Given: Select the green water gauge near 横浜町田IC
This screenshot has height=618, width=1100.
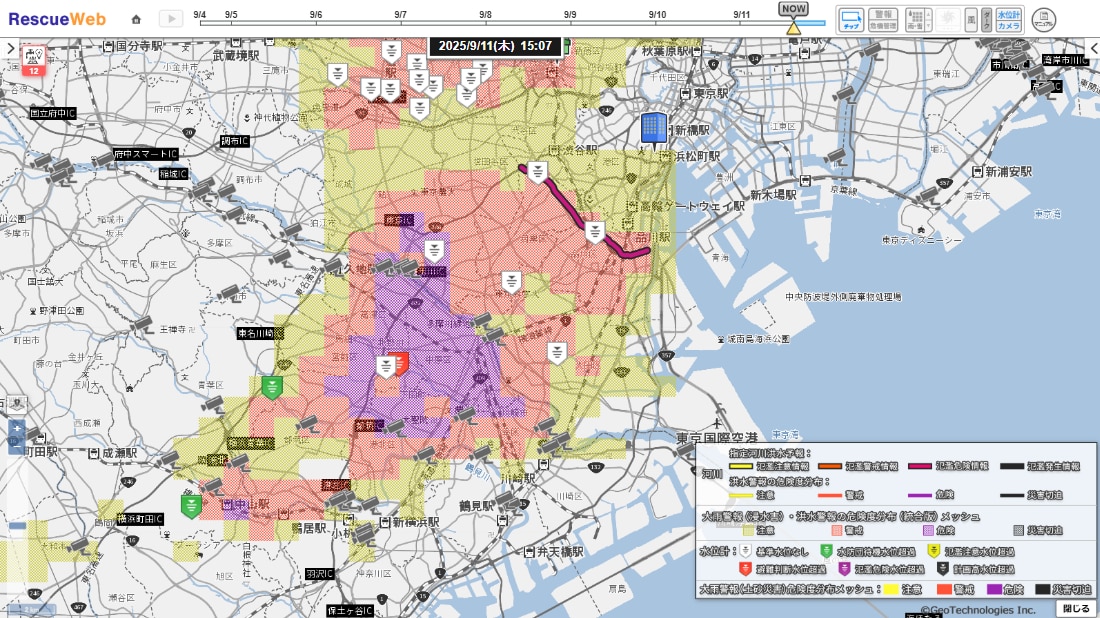Looking at the screenshot, I should coord(191,506).
